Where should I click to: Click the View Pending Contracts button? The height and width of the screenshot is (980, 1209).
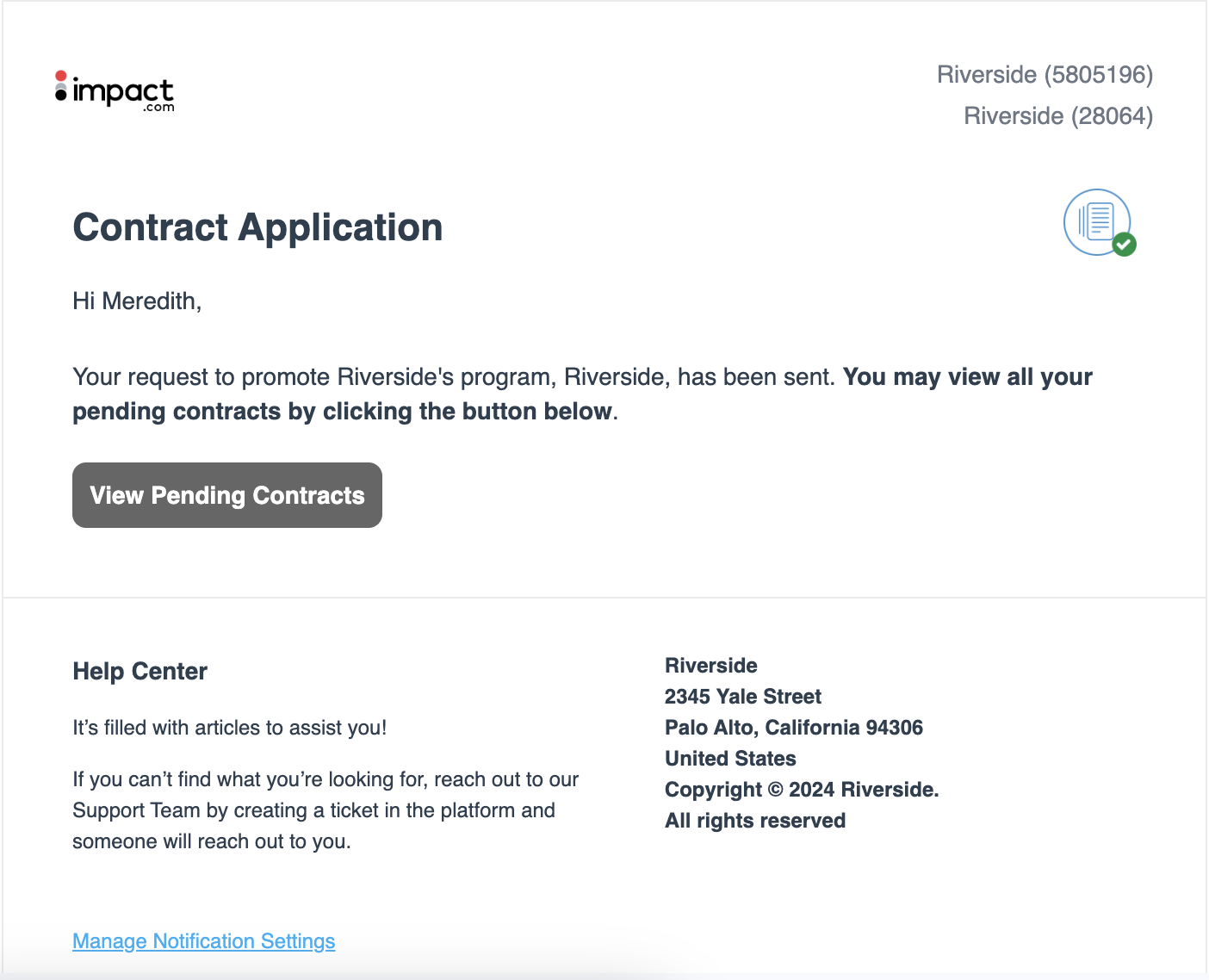(227, 495)
